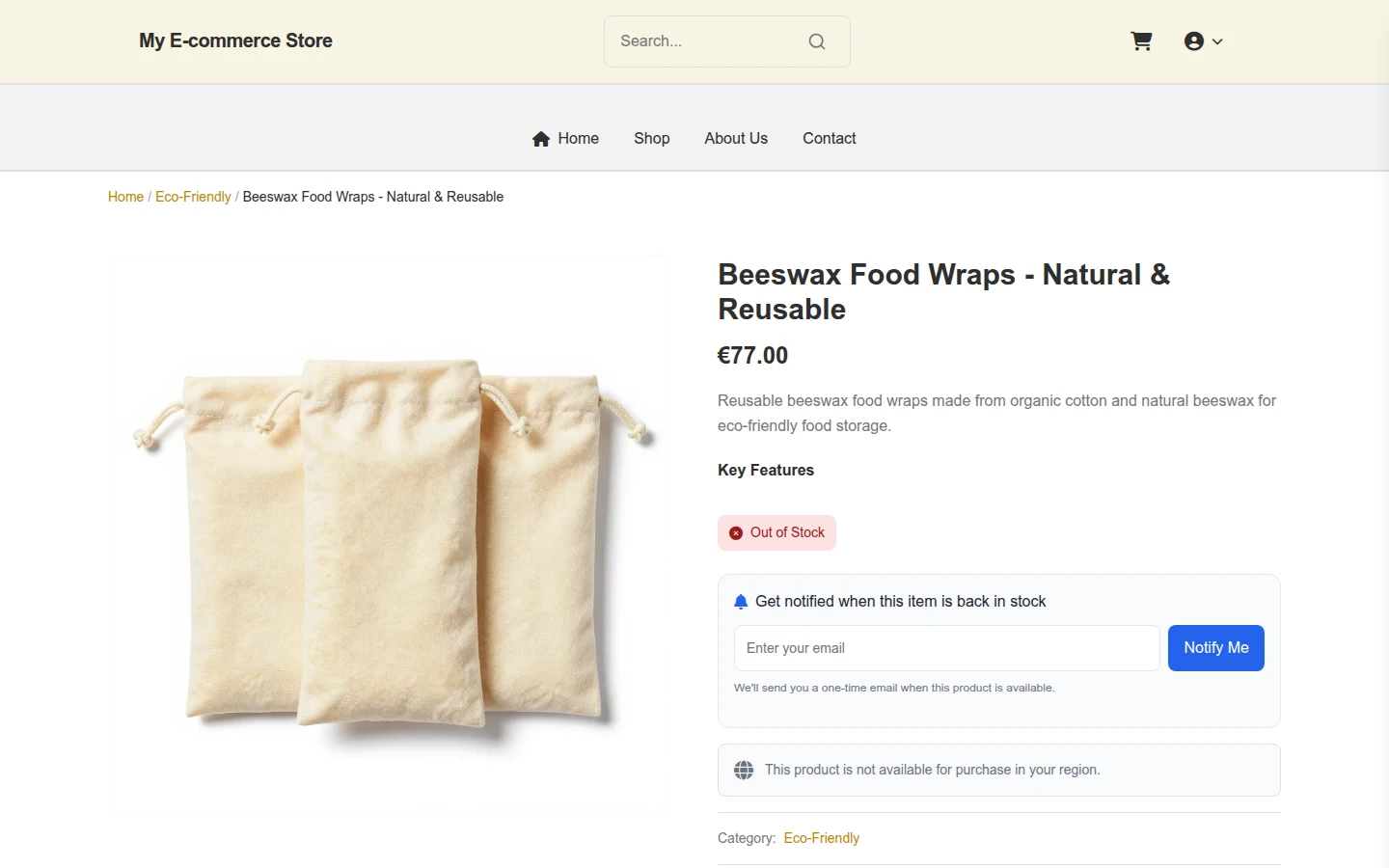Click the current page breadcrumb text
1389x868 pixels.
click(373, 197)
